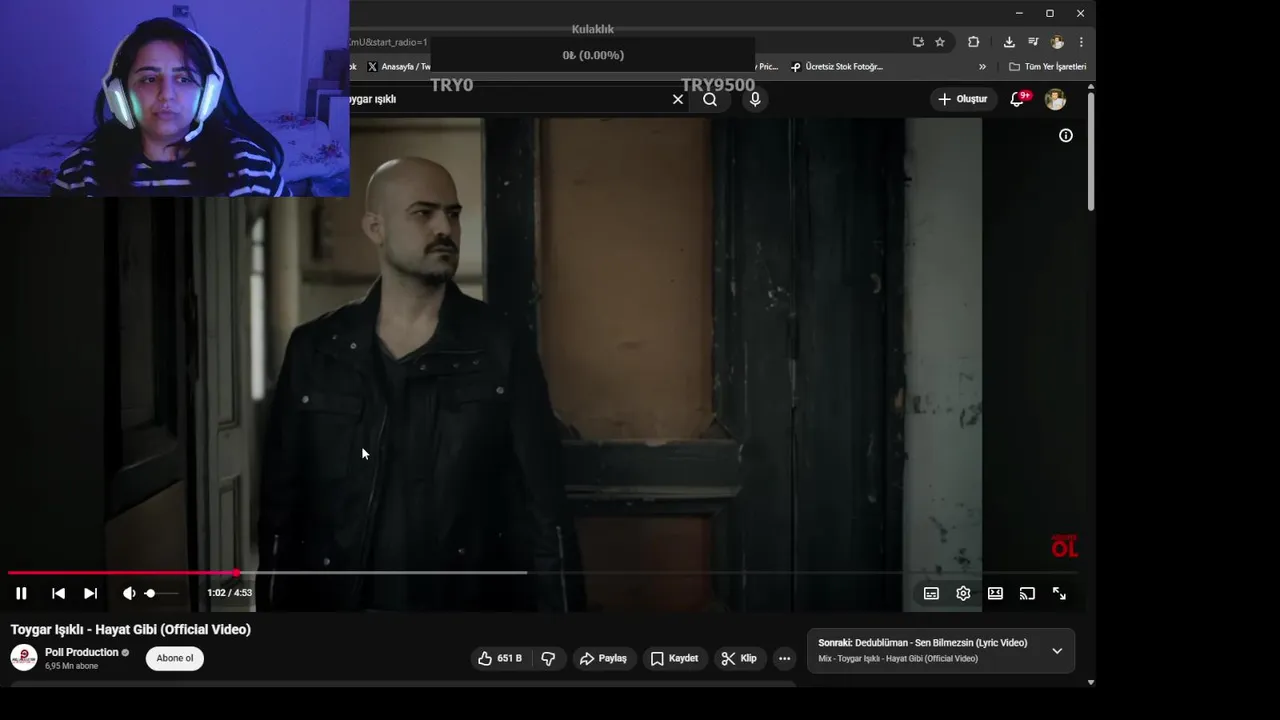Viewport: 1280px width, 720px height.
Task: Go to previous video in player
Action: pos(58,593)
